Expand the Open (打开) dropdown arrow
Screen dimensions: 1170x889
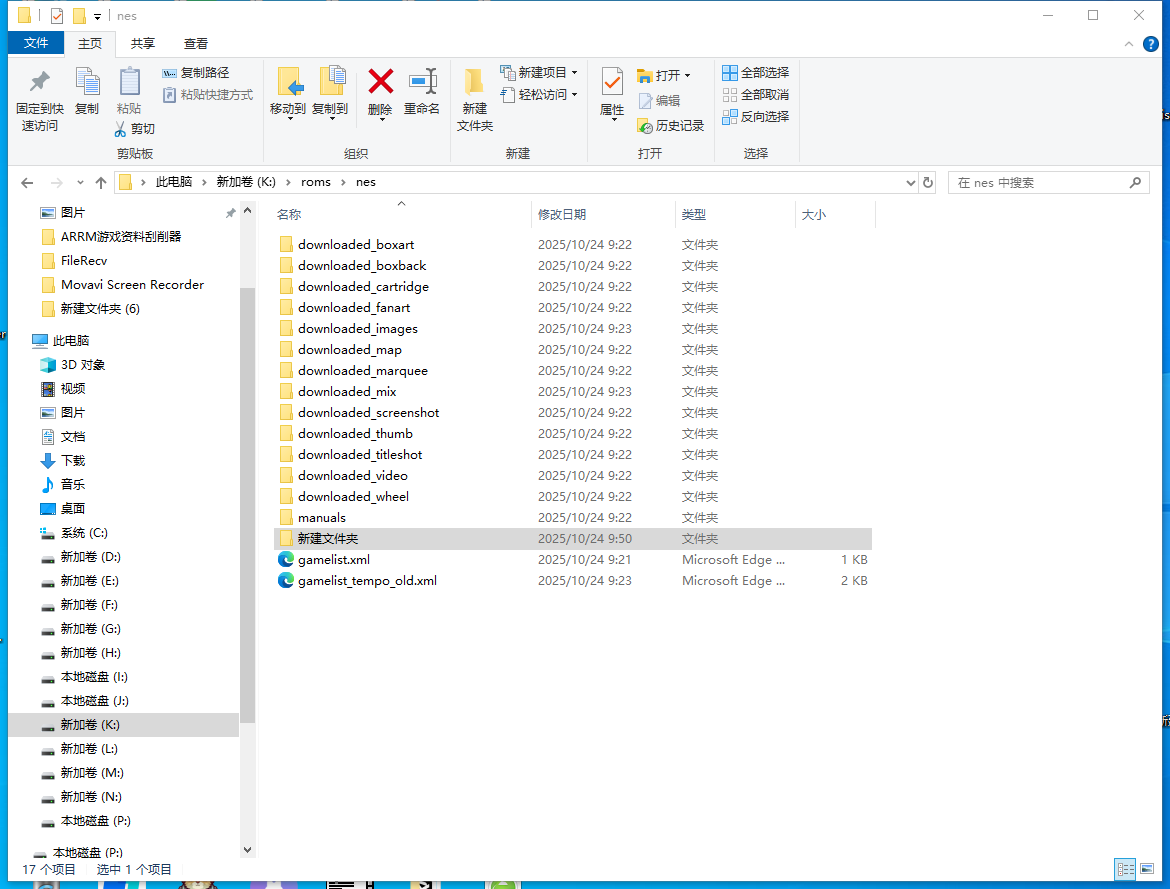click(687, 76)
